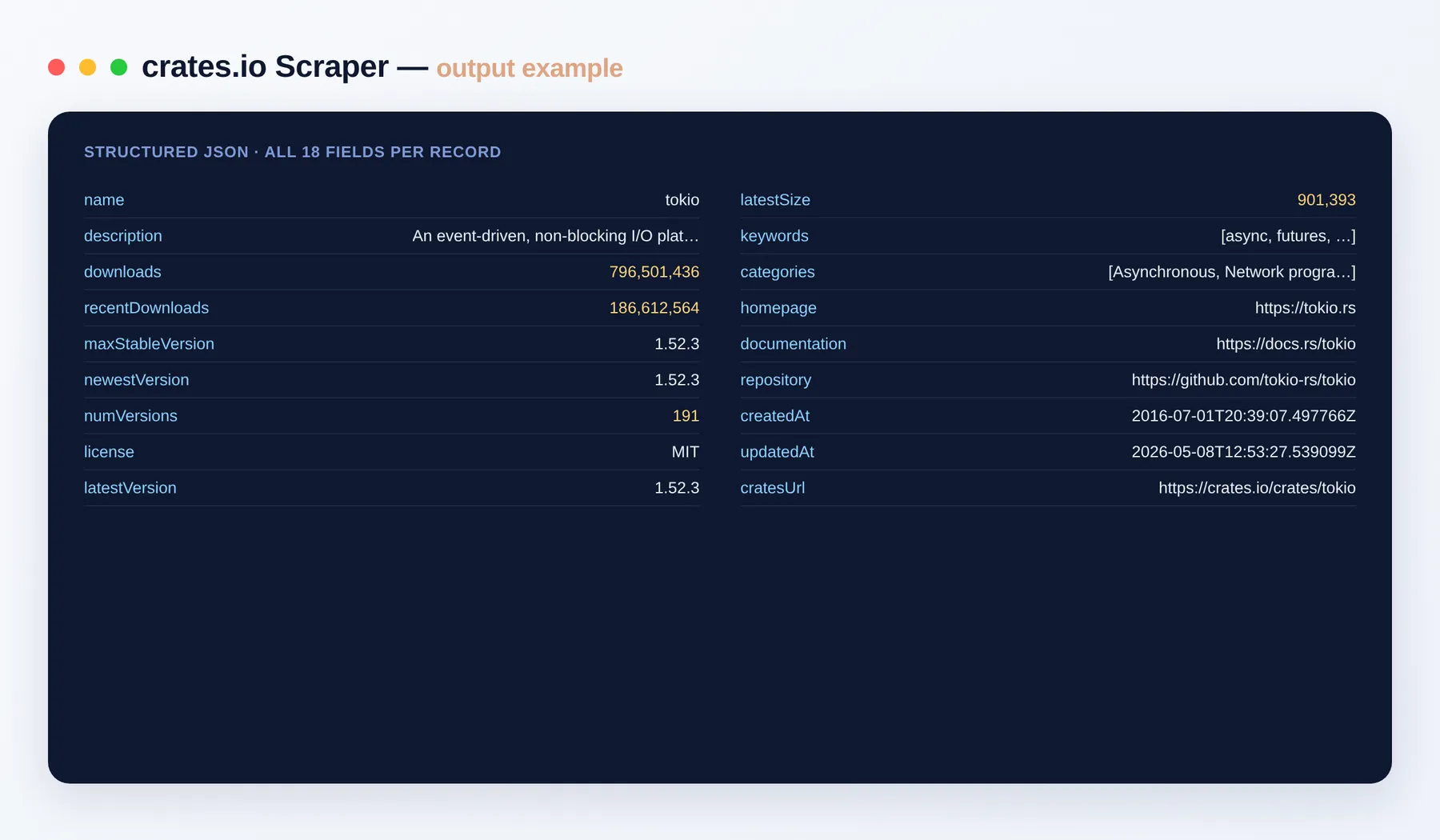
Task: Select the 'name' field label
Action: tap(104, 200)
